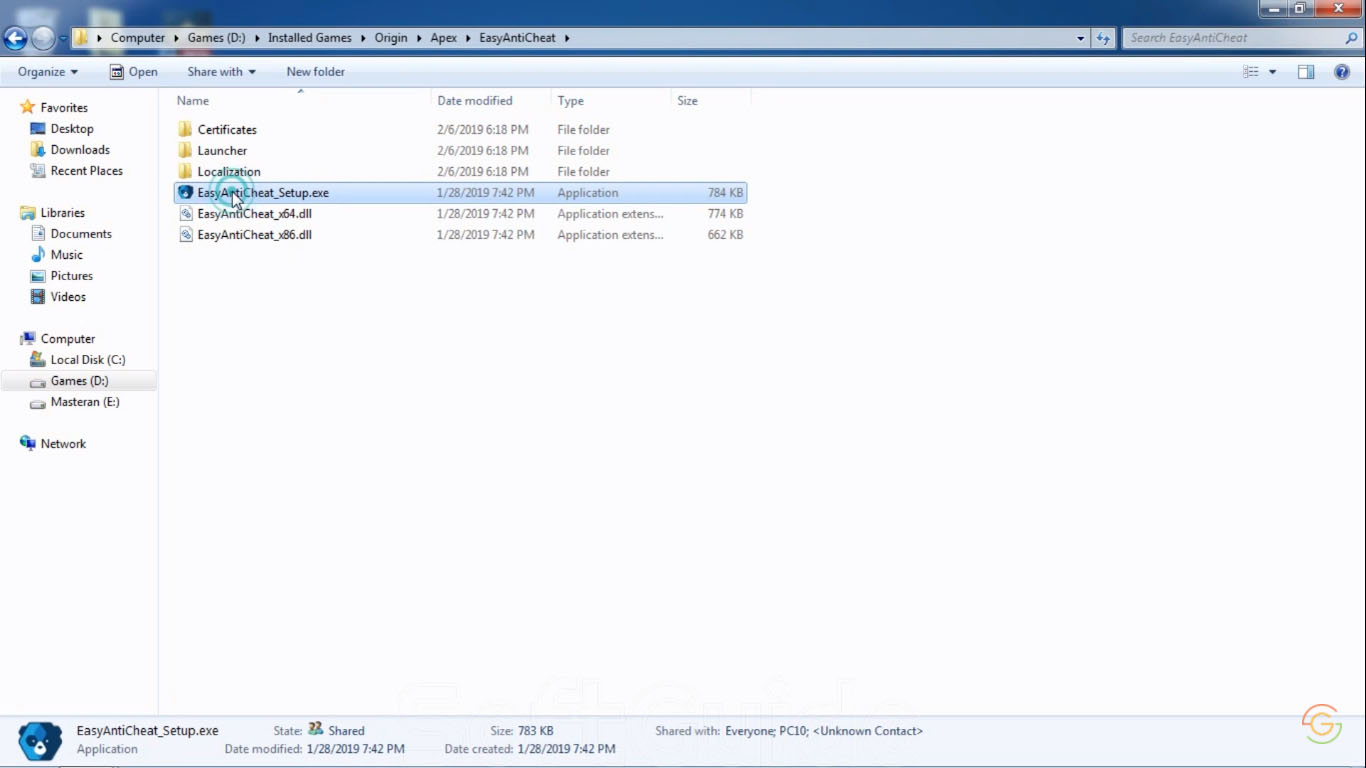Open the Videos library
The image size is (1366, 768).
click(68, 297)
